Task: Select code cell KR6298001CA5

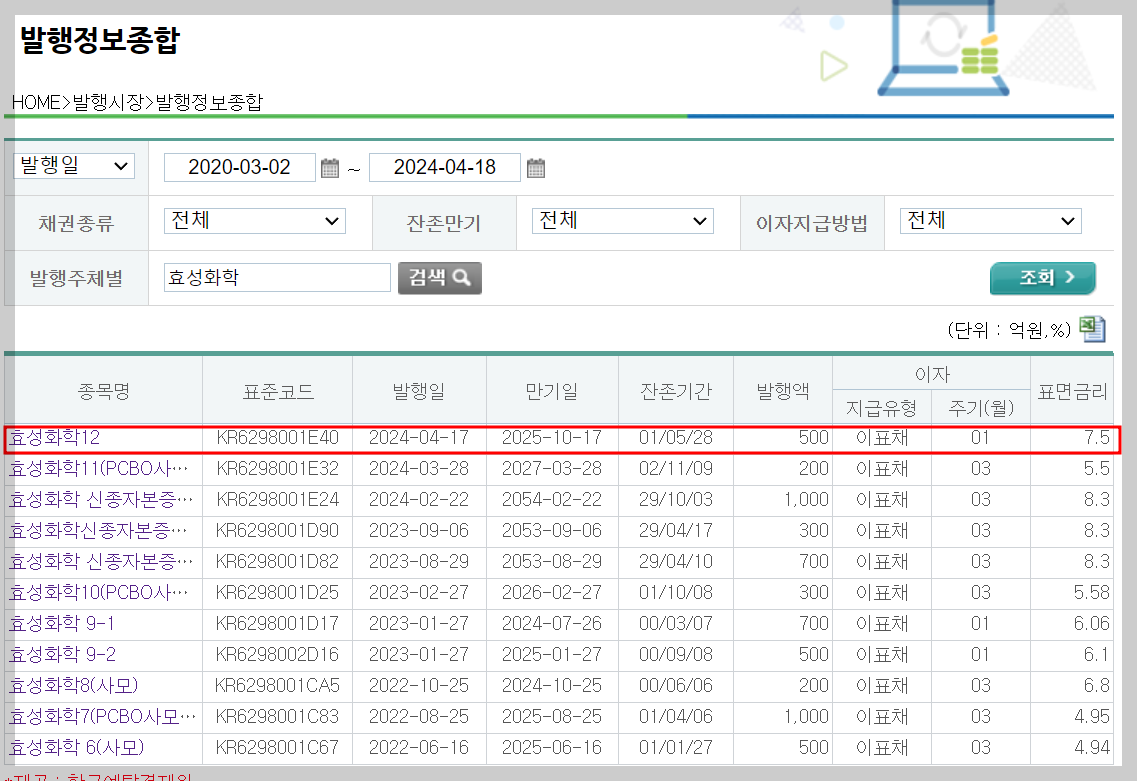Action: pos(278,686)
